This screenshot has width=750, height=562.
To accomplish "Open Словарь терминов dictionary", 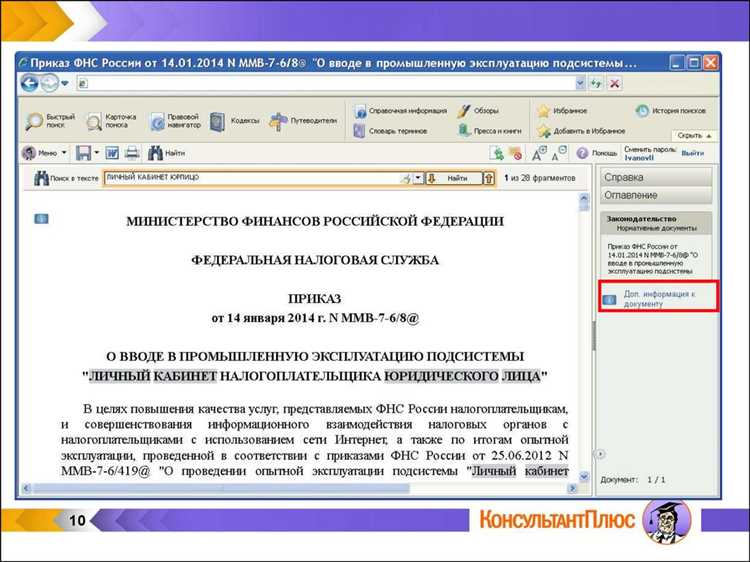I will click(390, 131).
